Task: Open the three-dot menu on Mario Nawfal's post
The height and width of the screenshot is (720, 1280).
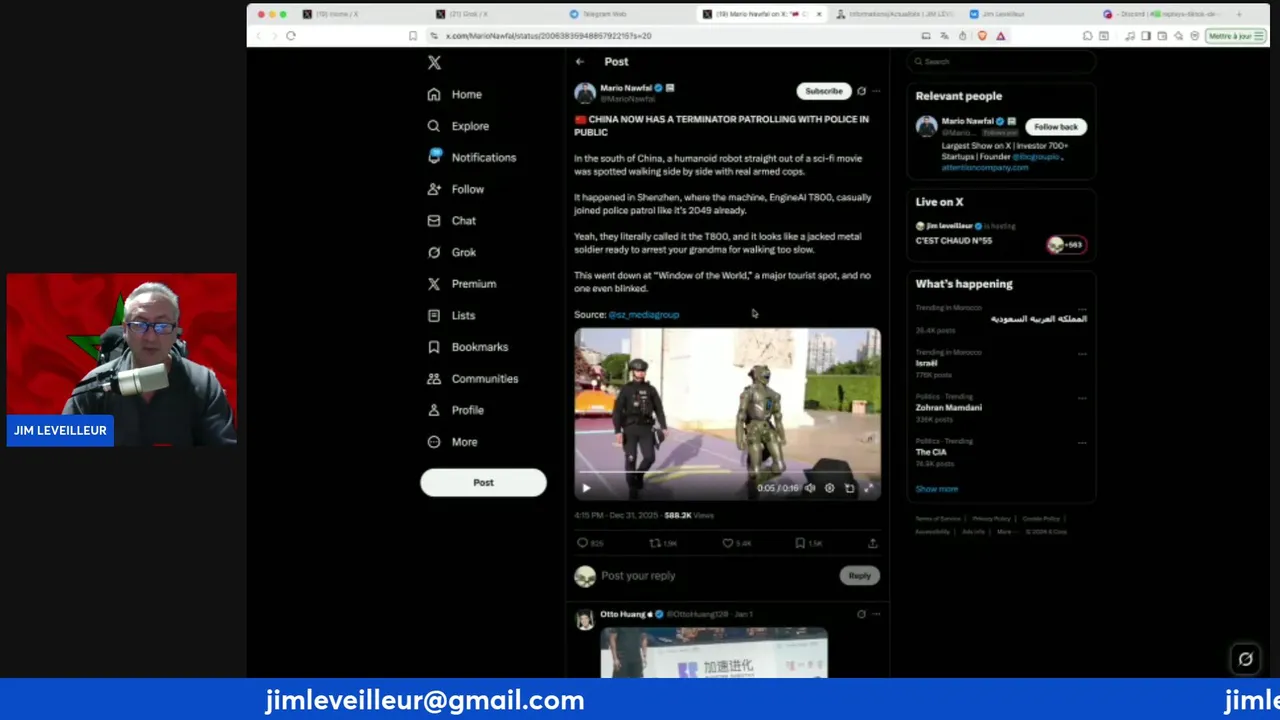Action: [x=876, y=91]
